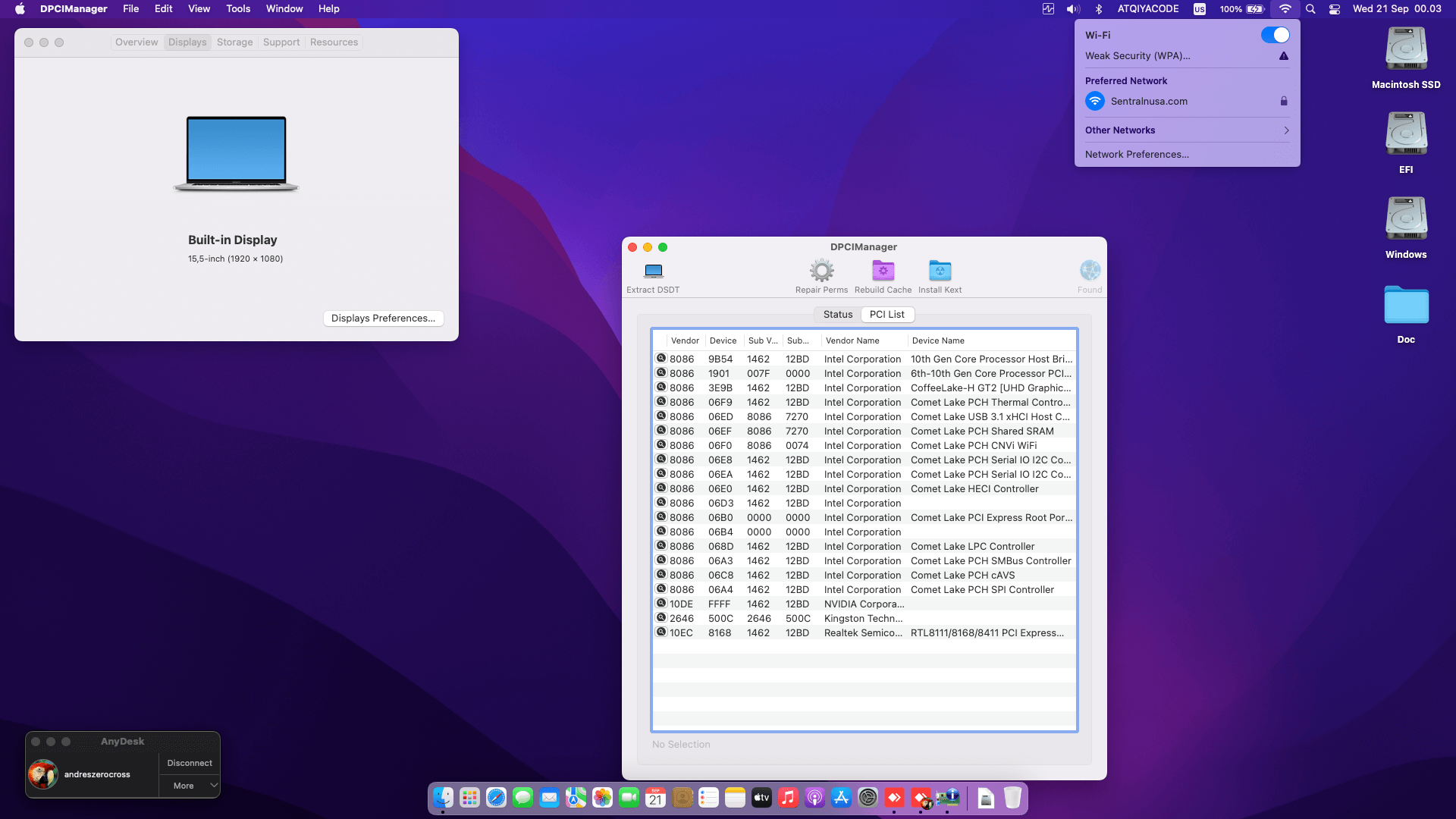This screenshot has height=819, width=1456.
Task: Open the Tools menu in the menu bar
Action: tap(238, 9)
